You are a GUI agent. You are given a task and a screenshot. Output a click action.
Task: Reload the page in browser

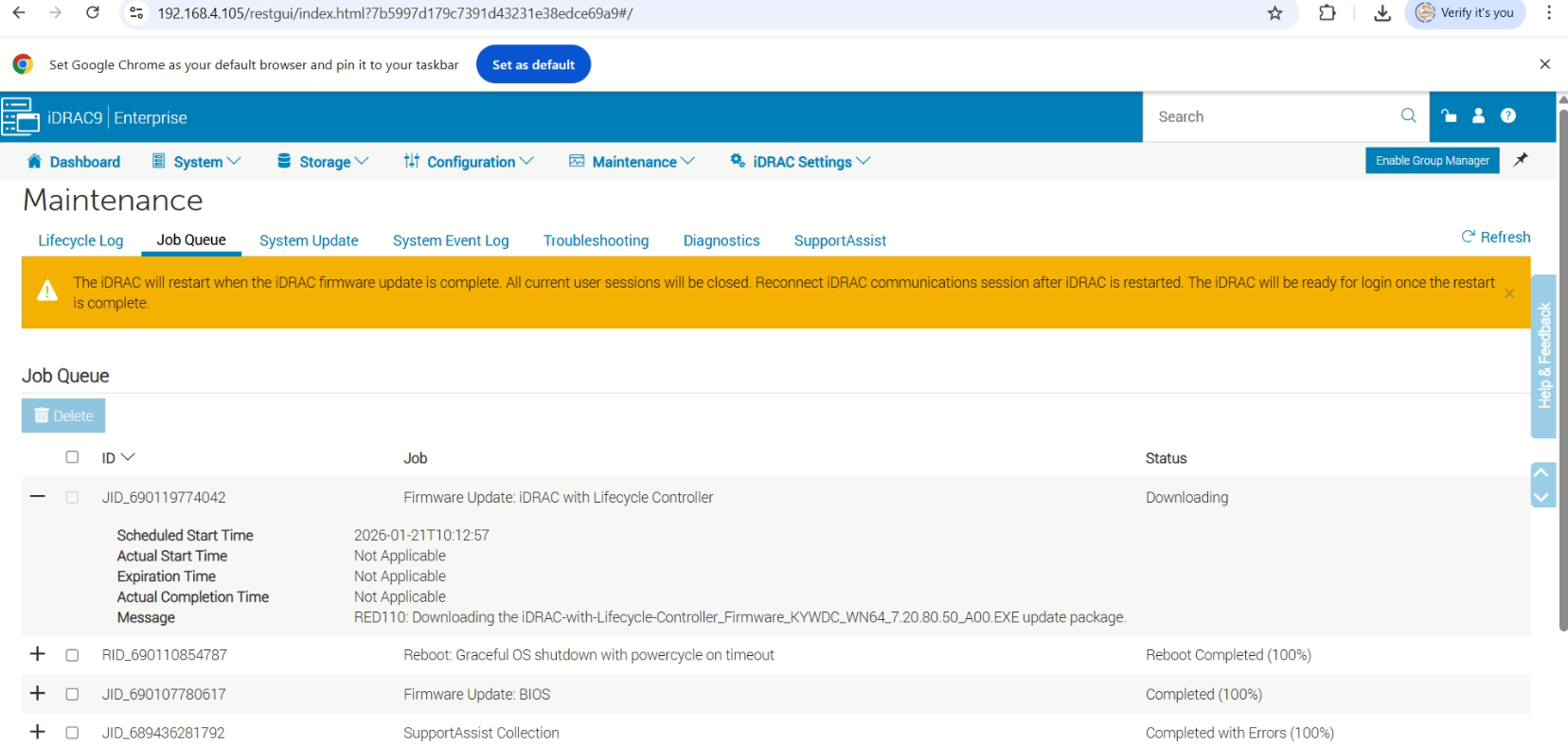point(93,13)
